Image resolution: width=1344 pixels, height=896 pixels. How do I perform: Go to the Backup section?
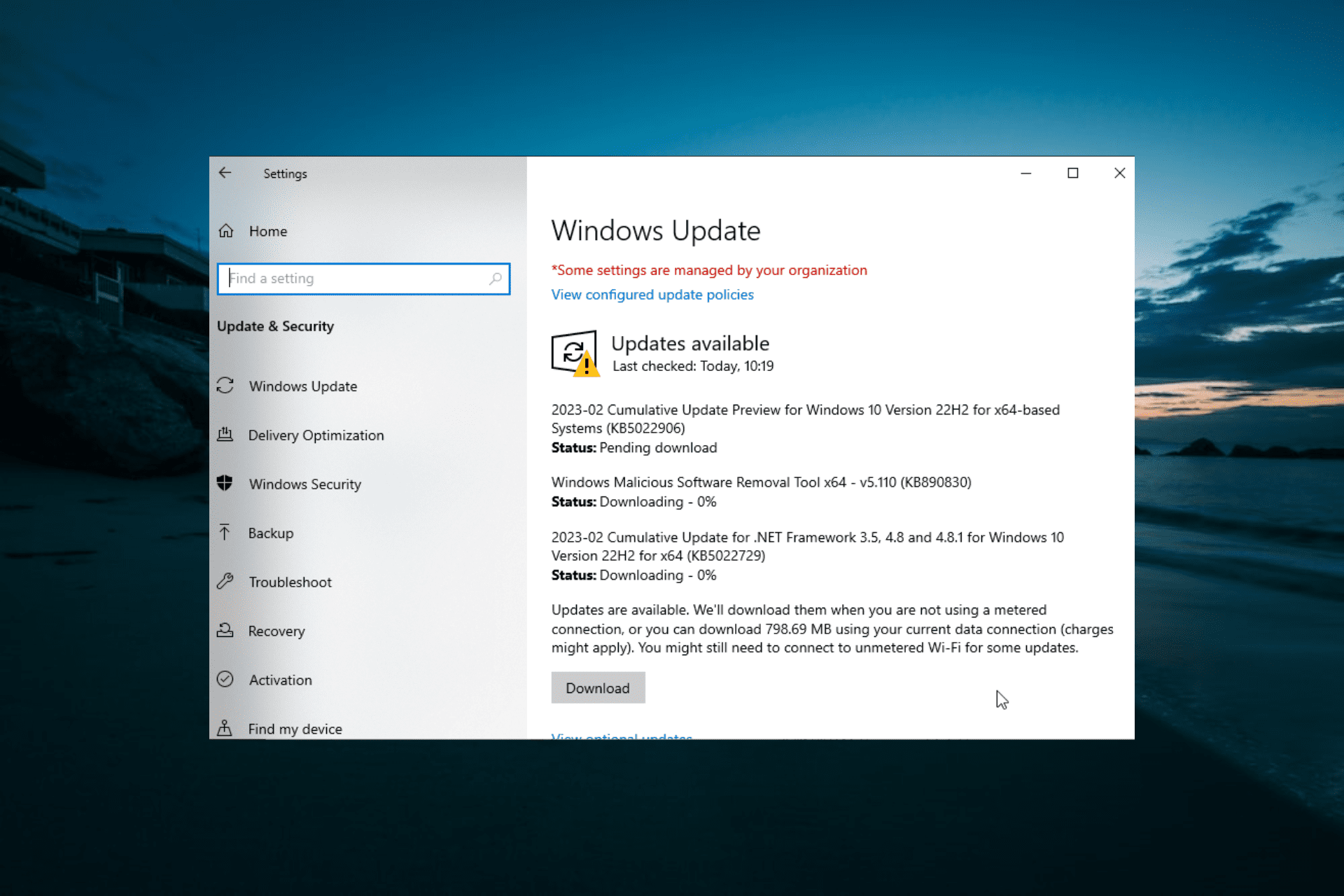pos(271,533)
